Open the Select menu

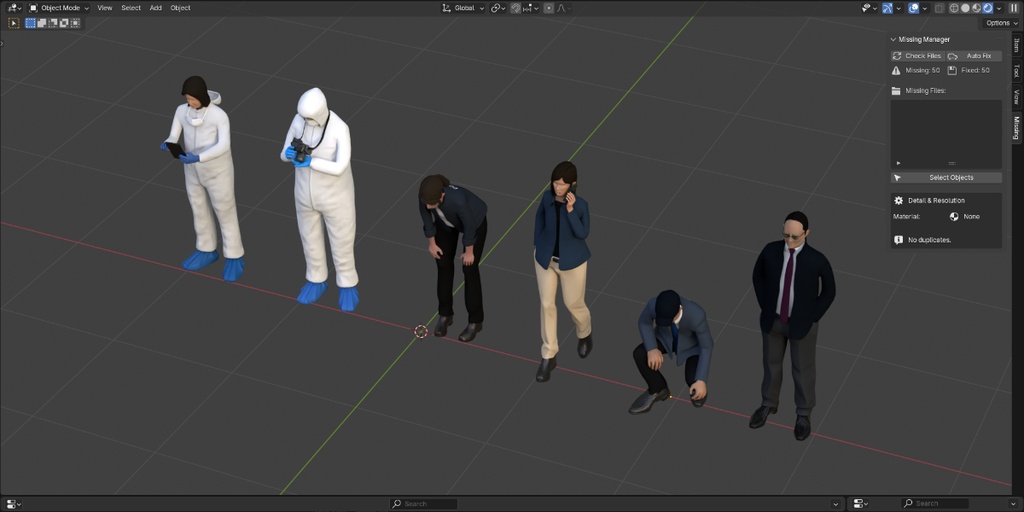click(x=131, y=8)
